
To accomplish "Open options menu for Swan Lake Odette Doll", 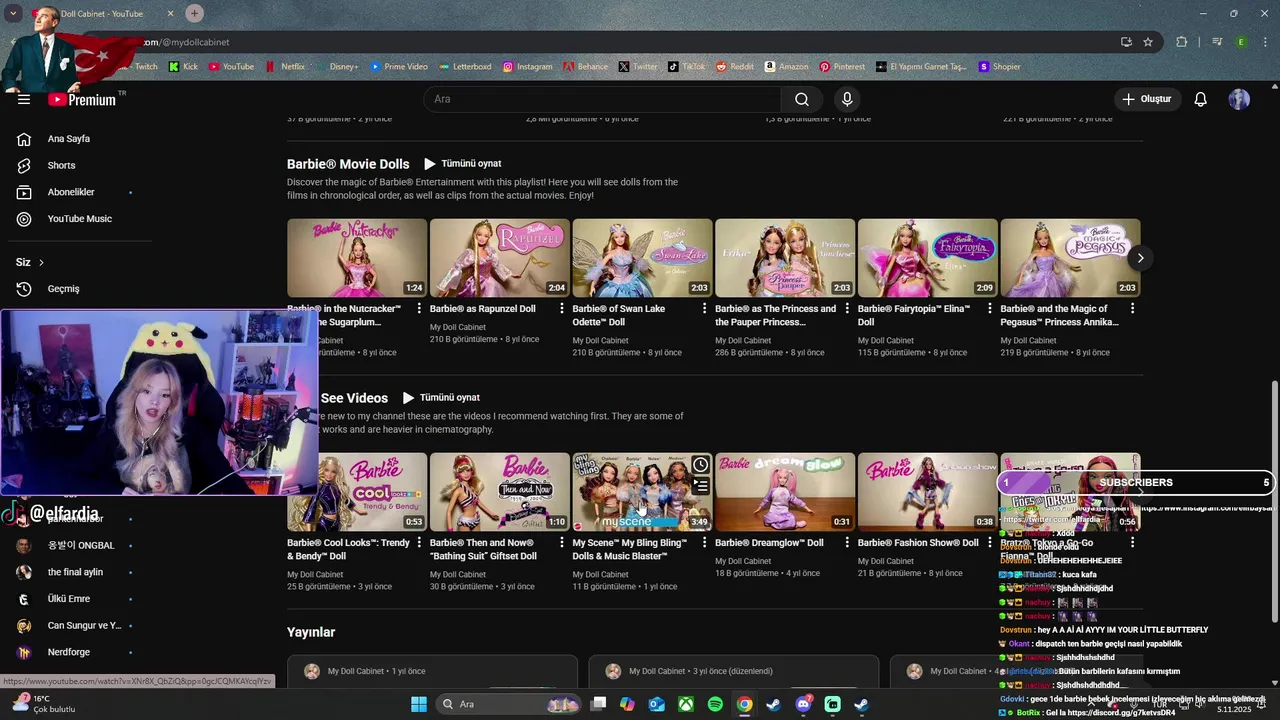I will coord(704,309).
